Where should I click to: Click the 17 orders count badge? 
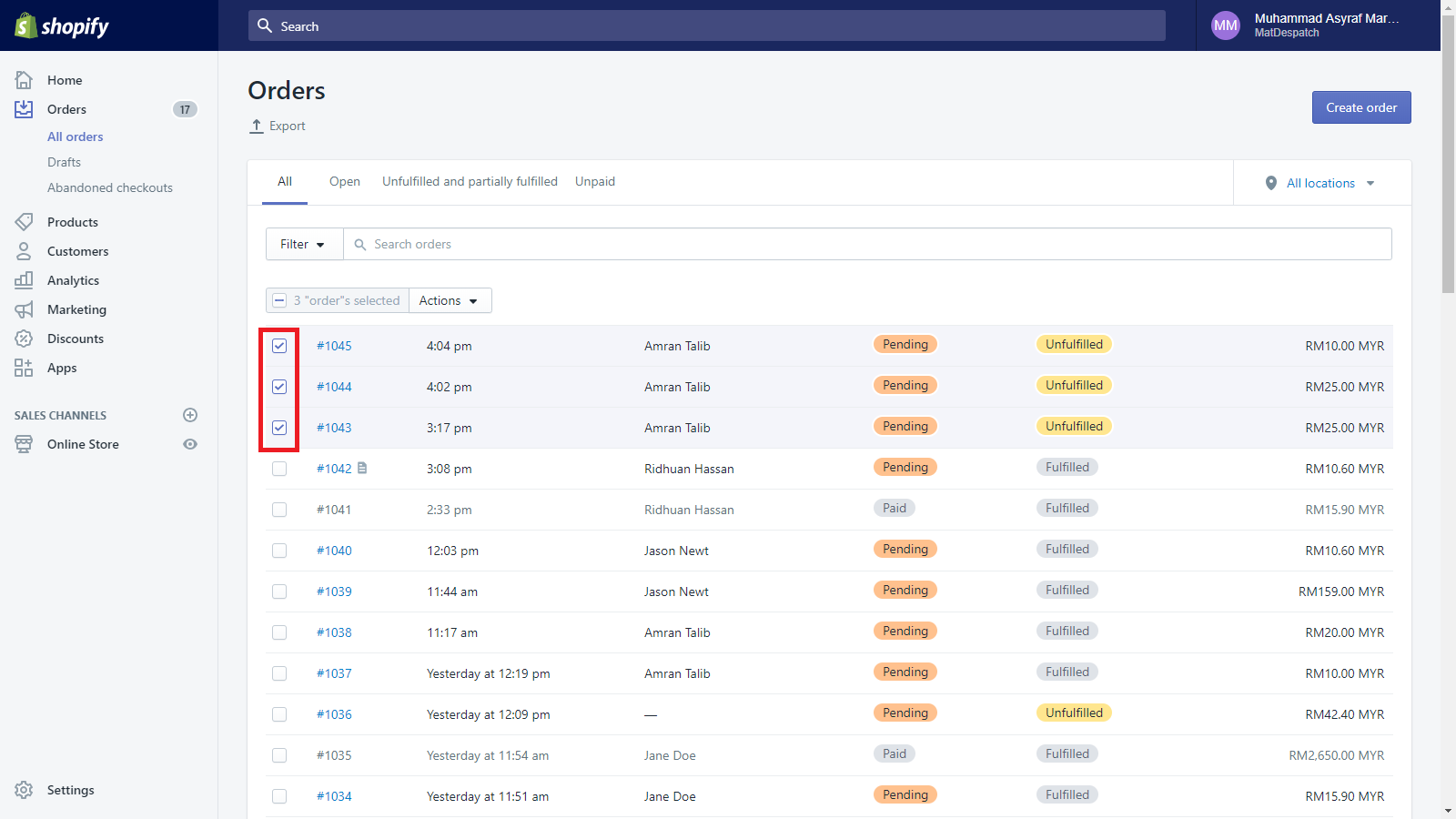point(185,109)
